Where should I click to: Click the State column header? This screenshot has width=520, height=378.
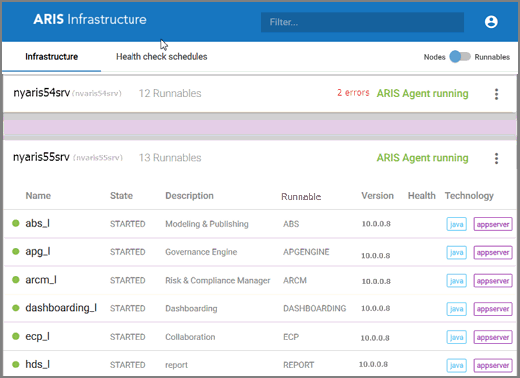pos(121,196)
